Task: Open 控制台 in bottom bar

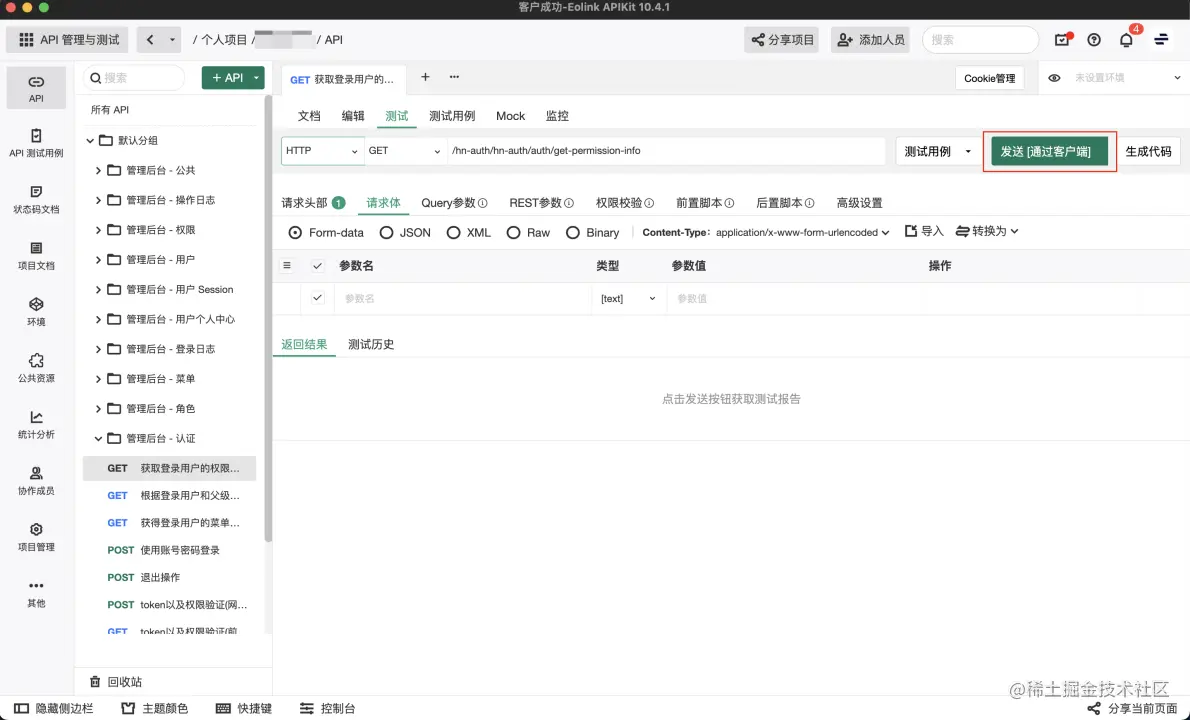Action: pyautogui.click(x=327, y=708)
